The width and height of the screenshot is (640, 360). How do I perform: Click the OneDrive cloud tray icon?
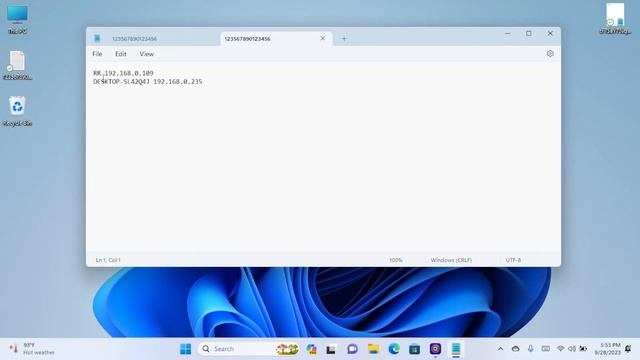pos(516,349)
